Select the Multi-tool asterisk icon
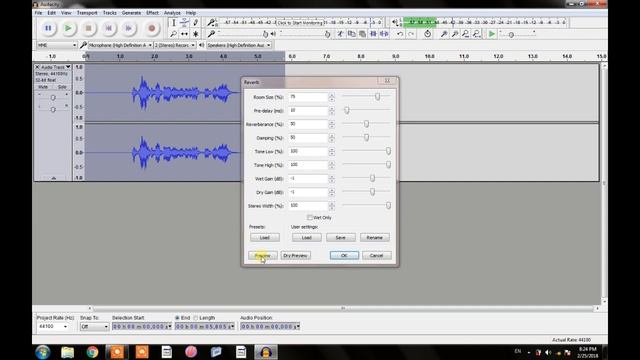The image size is (640, 360). click(x=196, y=34)
